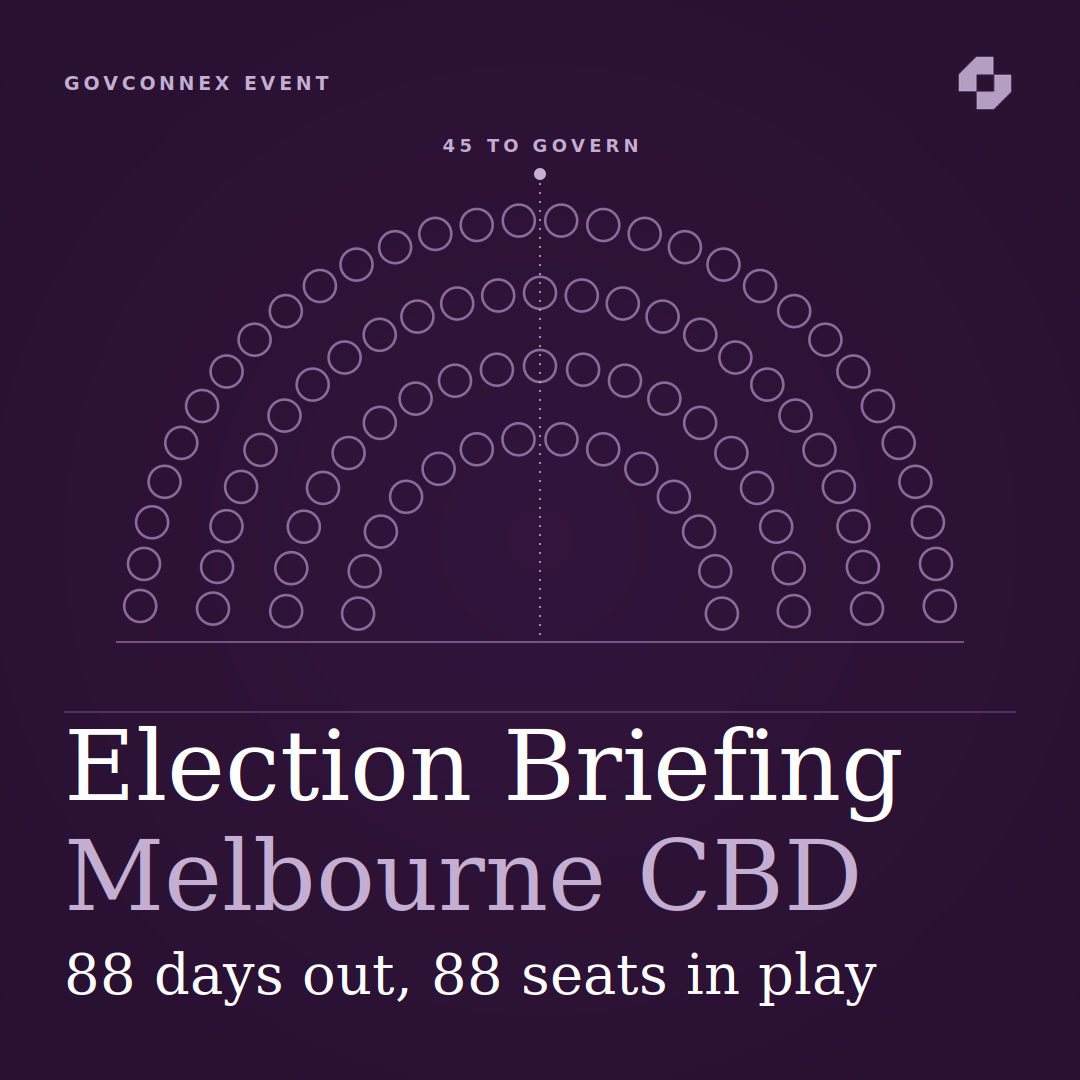Select the 88 days out tagline
The width and height of the screenshot is (1080, 1080).
471,975
